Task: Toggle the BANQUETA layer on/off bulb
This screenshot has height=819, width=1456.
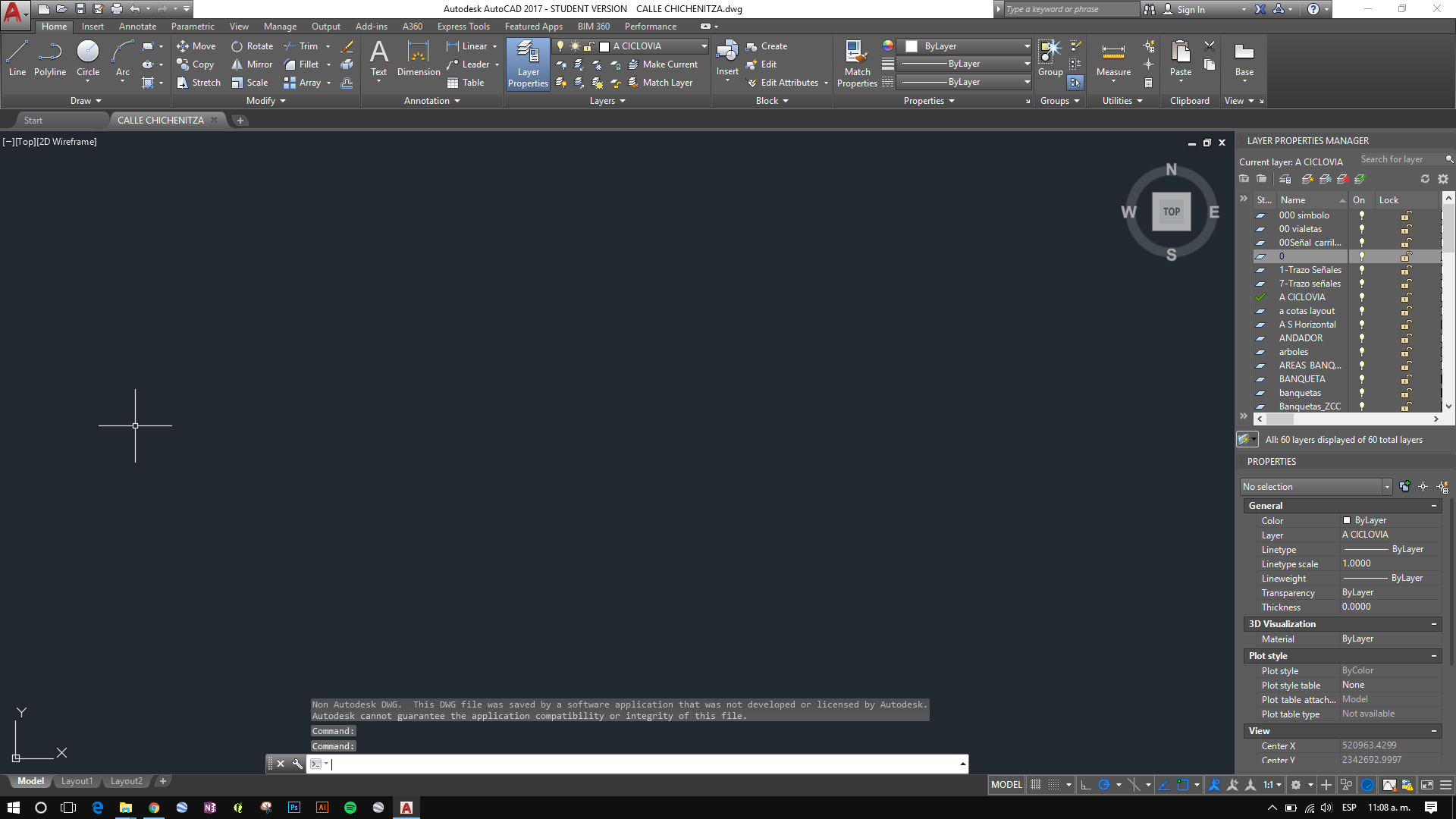Action: pyautogui.click(x=1361, y=379)
